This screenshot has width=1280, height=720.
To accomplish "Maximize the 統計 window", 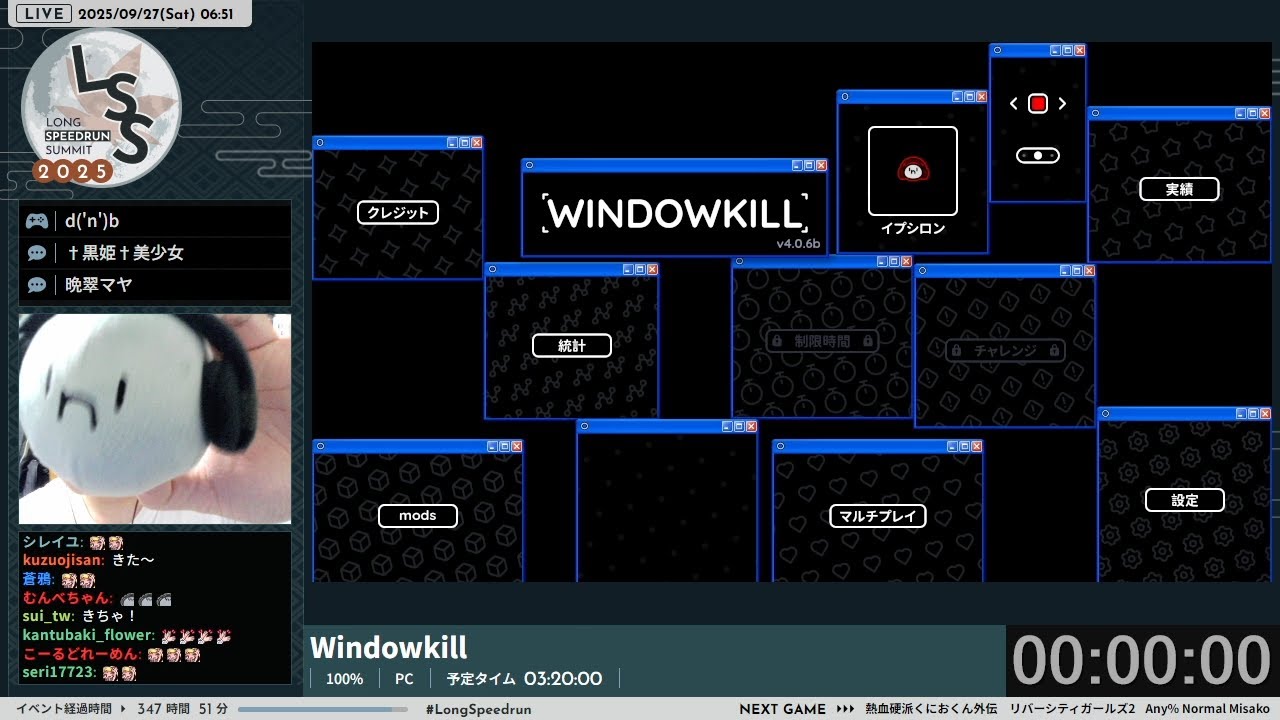I will (640, 269).
